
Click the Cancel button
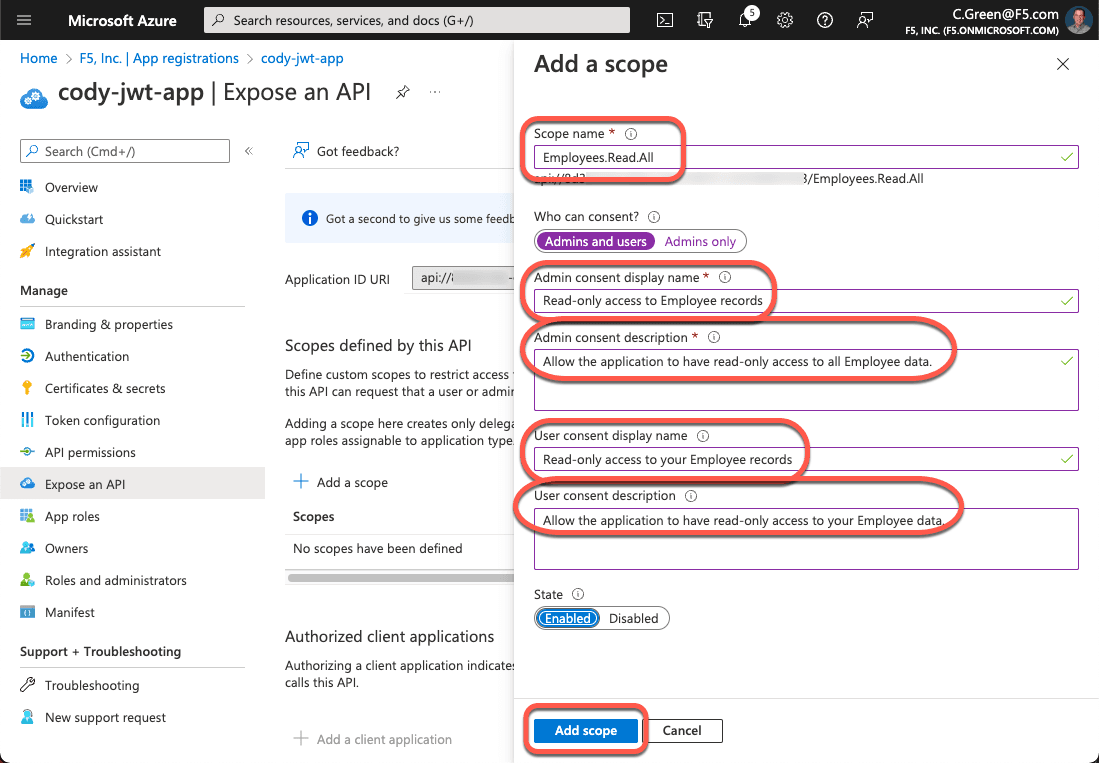pyautogui.click(x=682, y=730)
